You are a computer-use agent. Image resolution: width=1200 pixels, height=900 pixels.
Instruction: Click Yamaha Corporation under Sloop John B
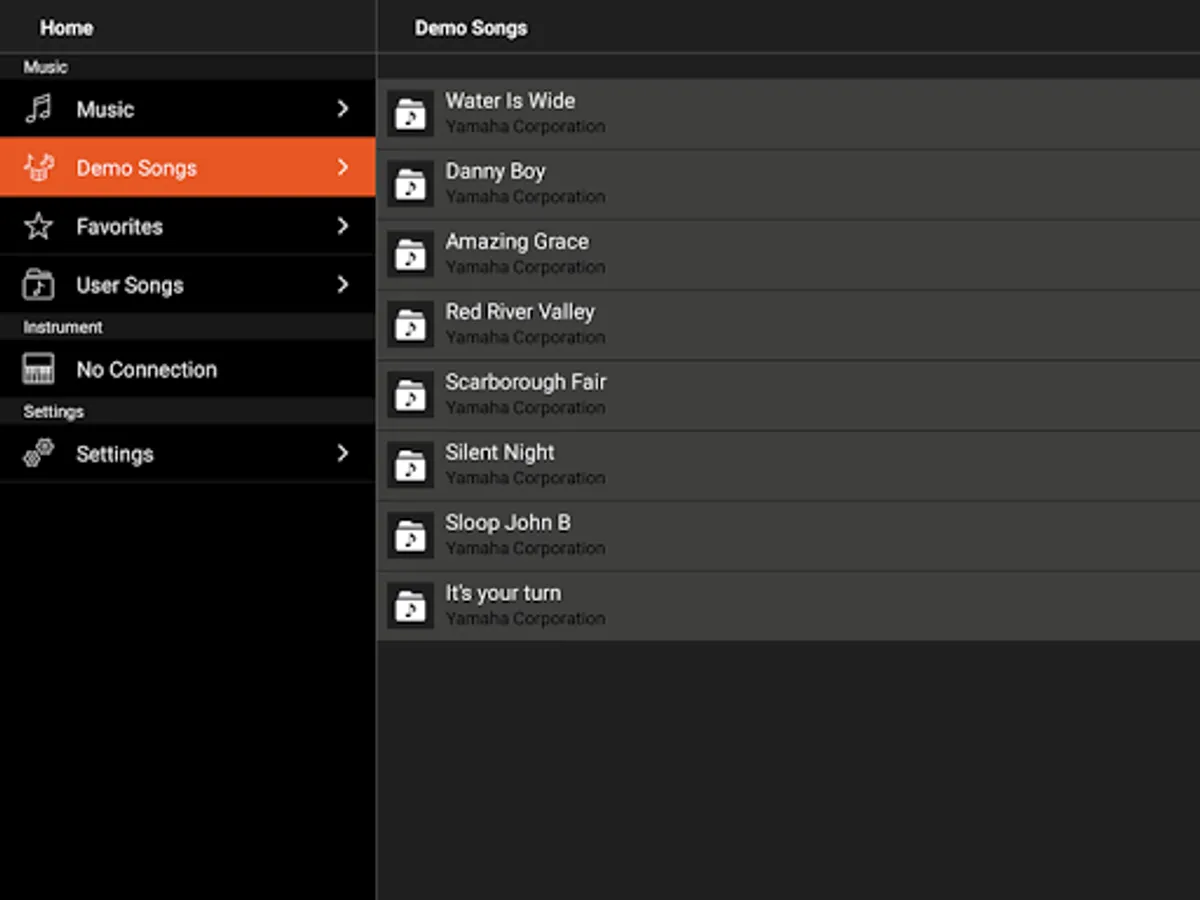(525, 549)
